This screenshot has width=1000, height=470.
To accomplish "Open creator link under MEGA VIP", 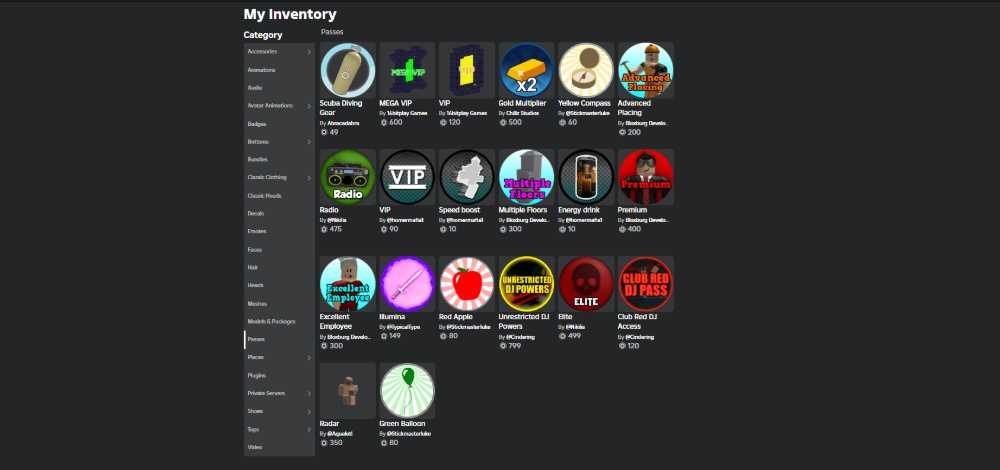I will 407,113.
